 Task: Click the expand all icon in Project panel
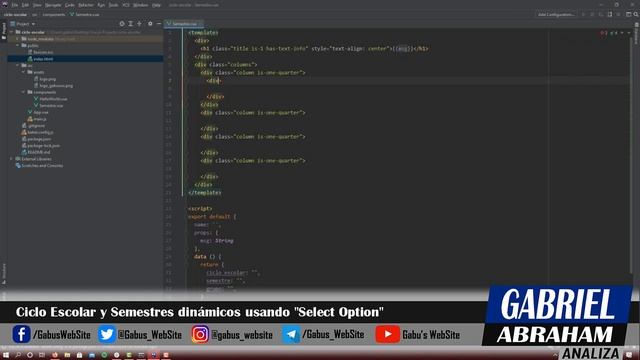click(131, 24)
